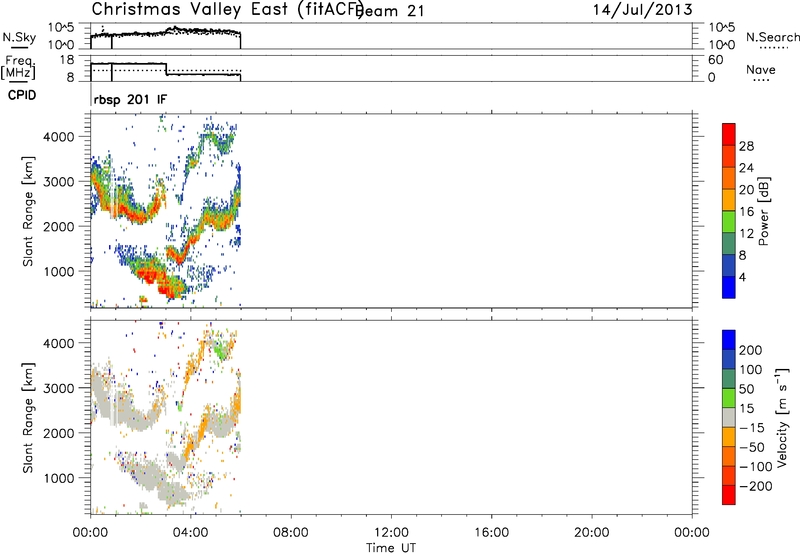This screenshot has height=554, width=800.
Task: Click the 'Beam 21' label
Action: click(391, 11)
